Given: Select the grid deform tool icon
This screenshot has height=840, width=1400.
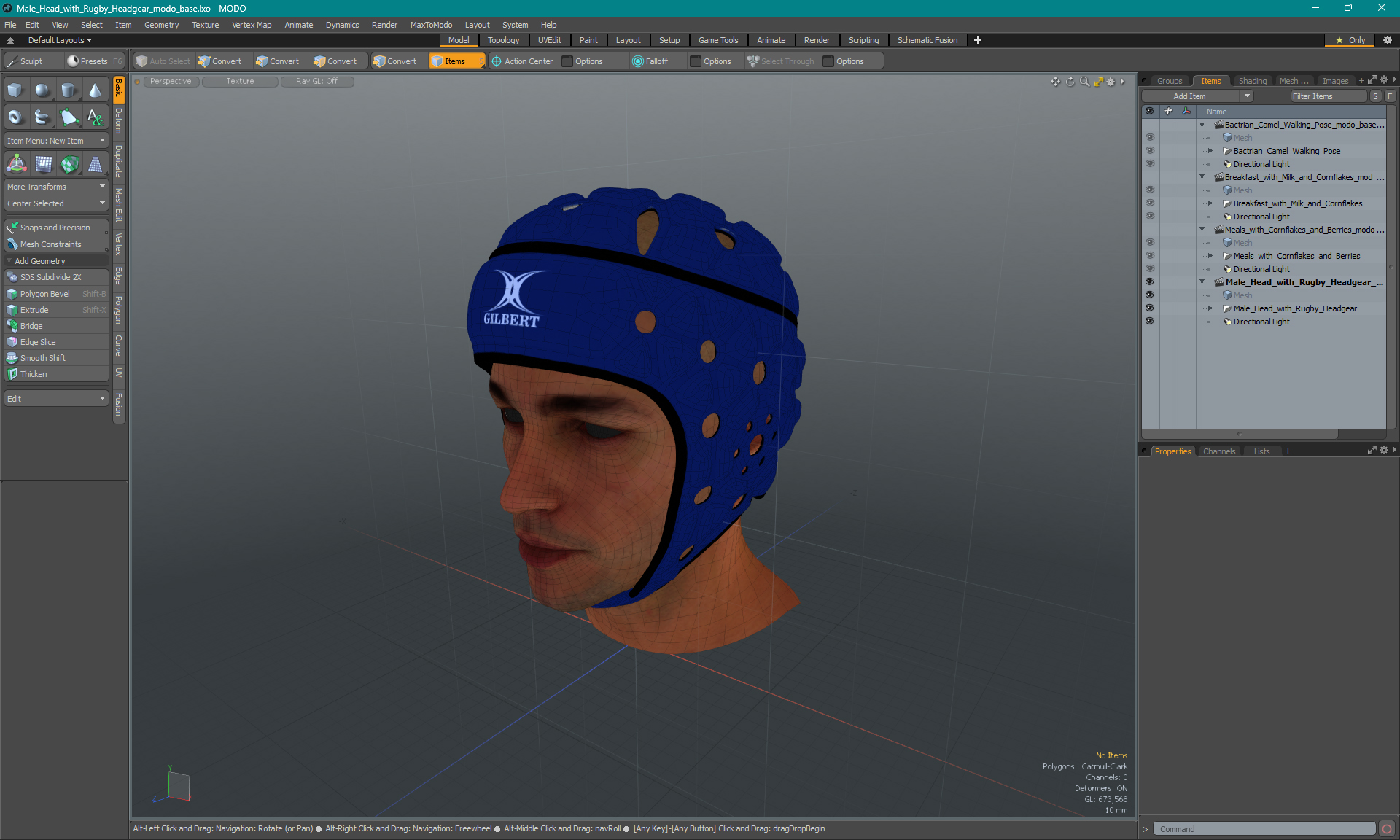Looking at the screenshot, I should [x=42, y=164].
